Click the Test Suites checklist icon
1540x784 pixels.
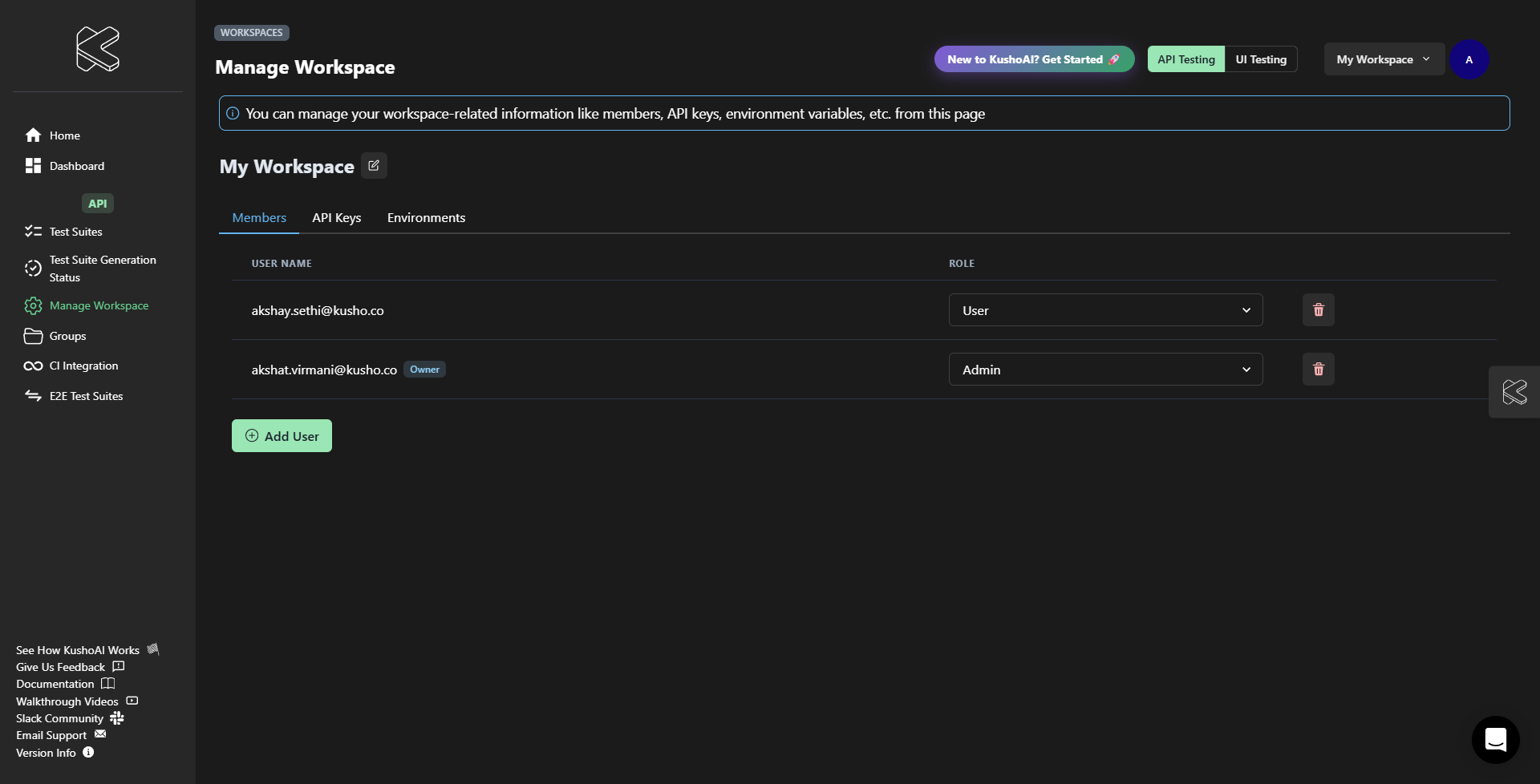tap(33, 232)
